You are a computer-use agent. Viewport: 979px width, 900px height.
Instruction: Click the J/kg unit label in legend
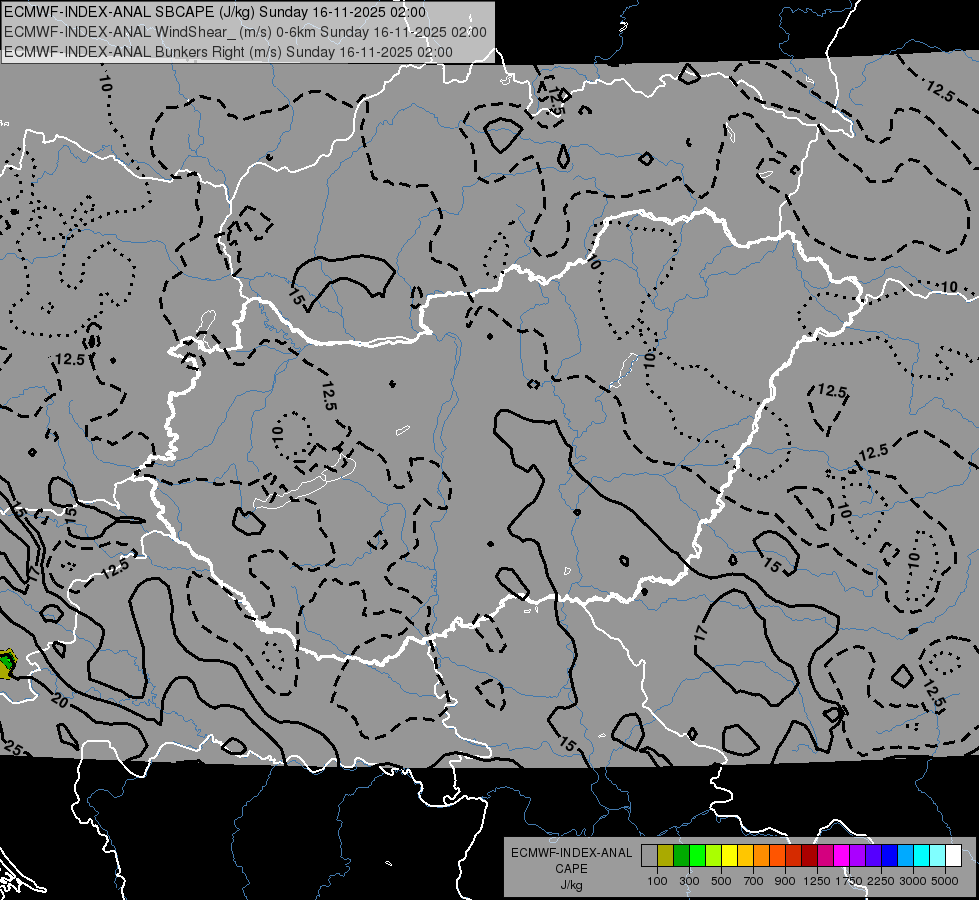tap(571, 886)
